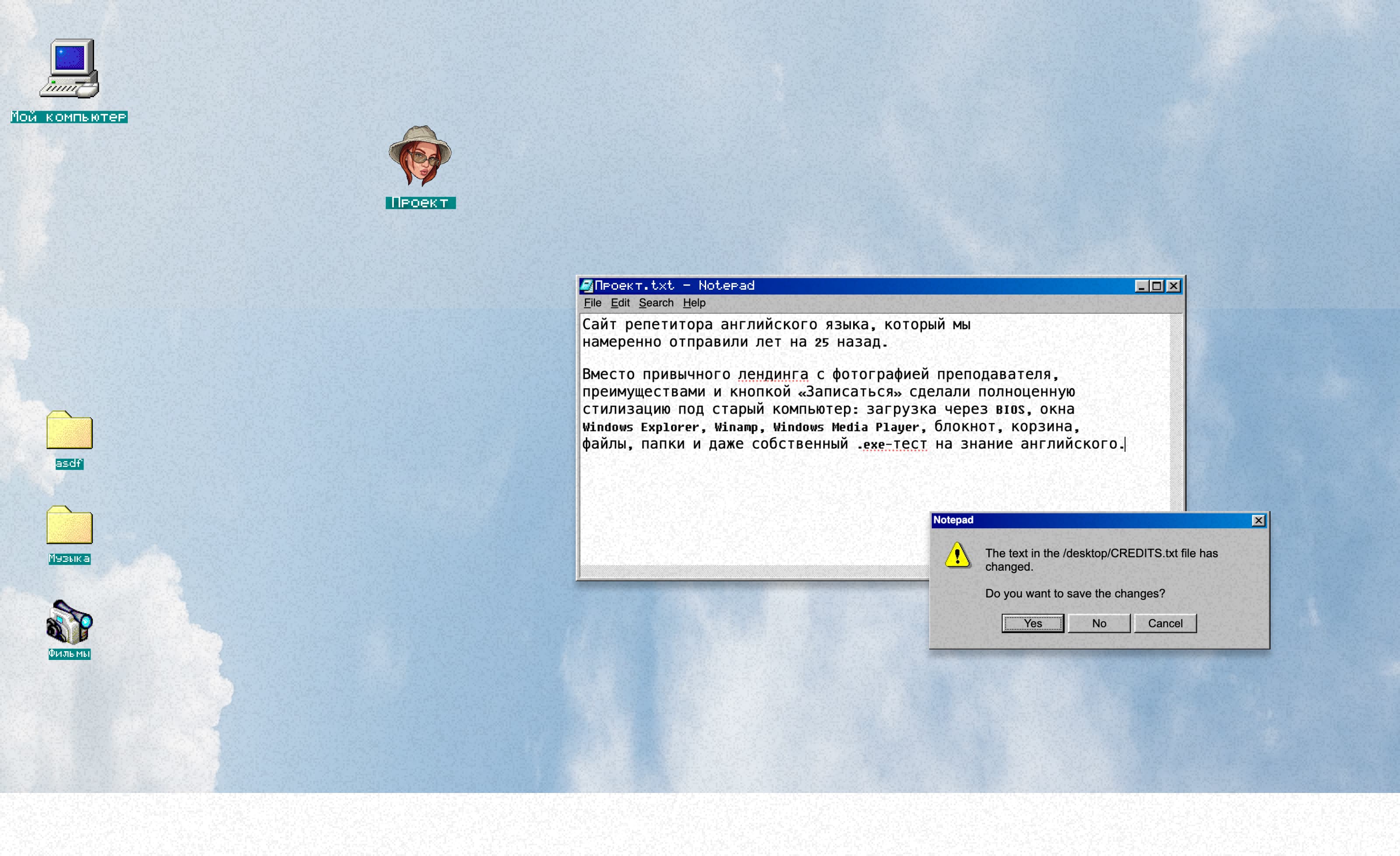Click the horizontal scrollbar in Notepad

click(x=754, y=570)
